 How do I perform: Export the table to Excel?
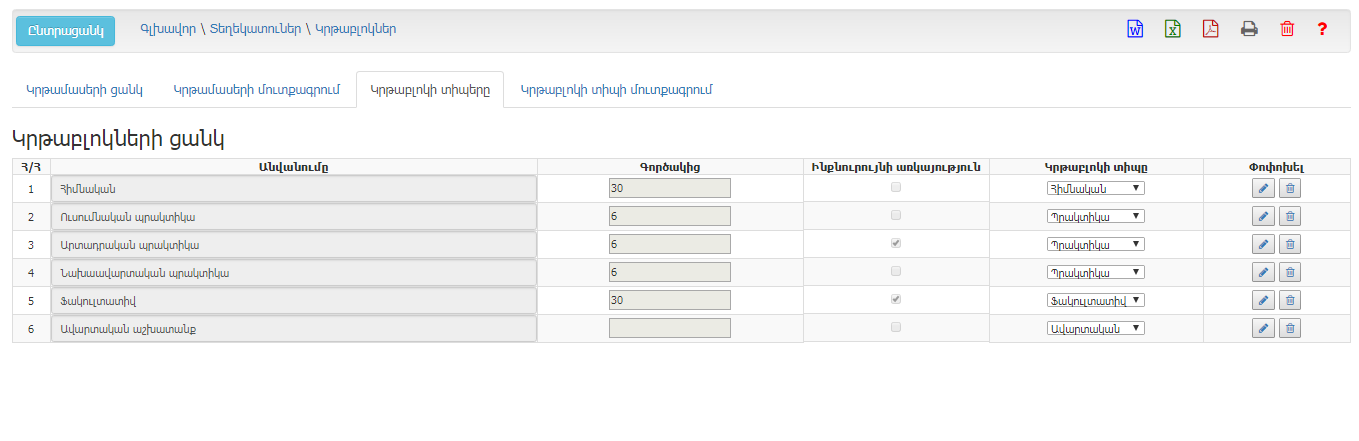click(1172, 29)
